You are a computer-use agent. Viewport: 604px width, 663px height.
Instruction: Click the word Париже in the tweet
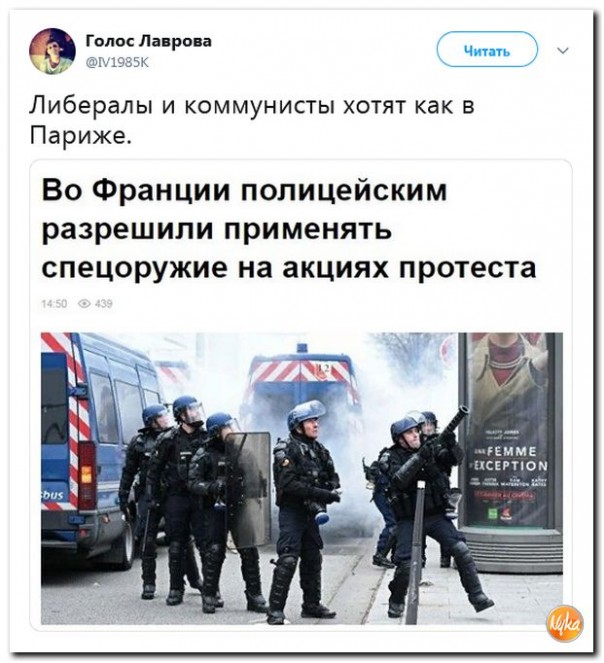(77, 135)
